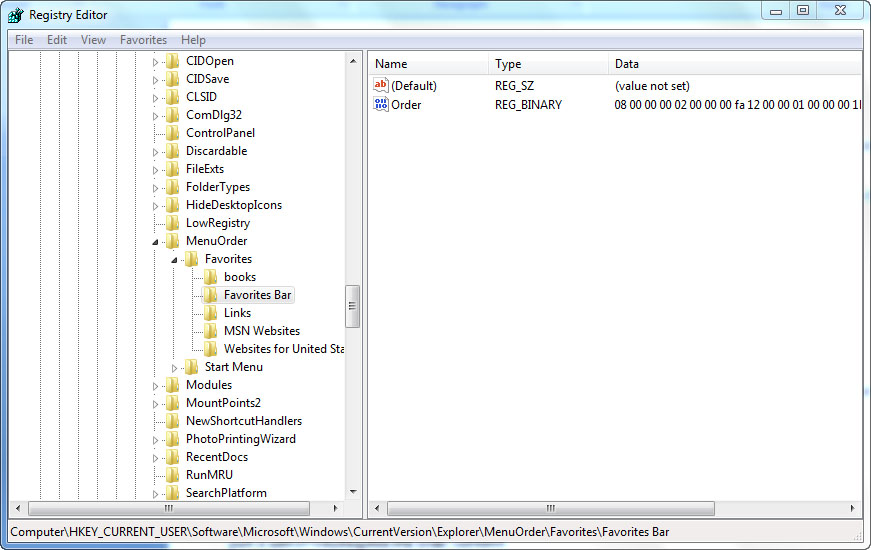Click the Links folder icon
Screen dimensions: 871x550
point(210,313)
